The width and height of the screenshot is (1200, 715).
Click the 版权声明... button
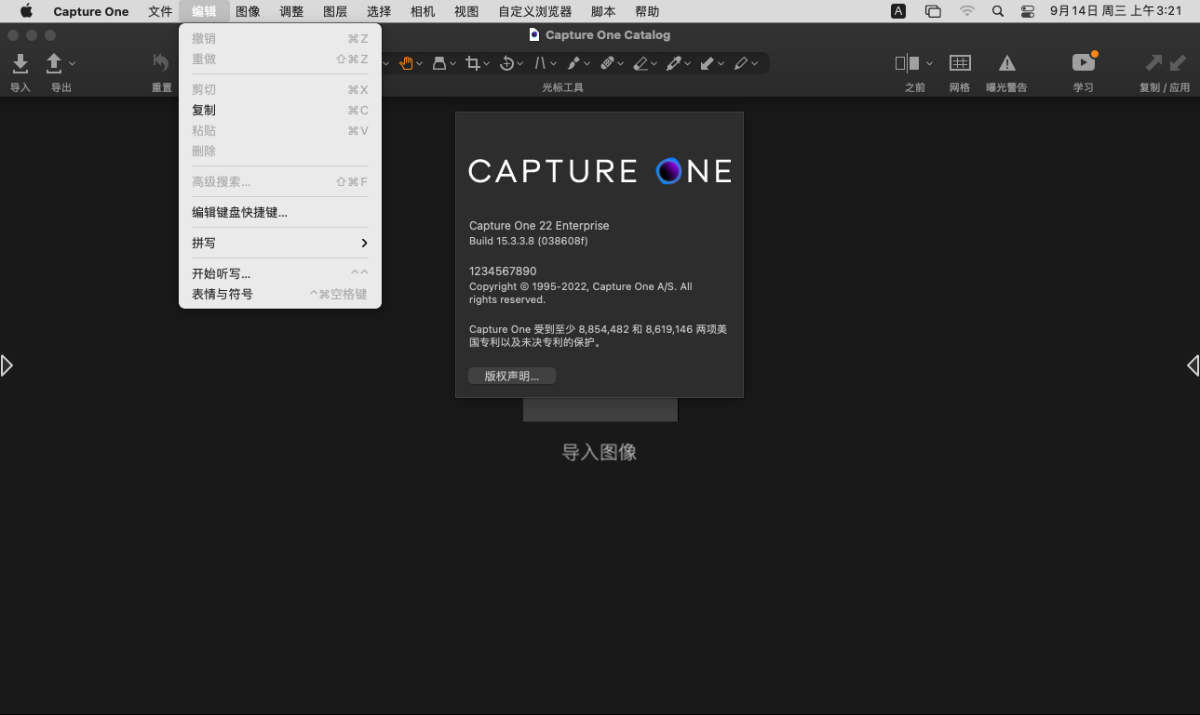(512, 376)
